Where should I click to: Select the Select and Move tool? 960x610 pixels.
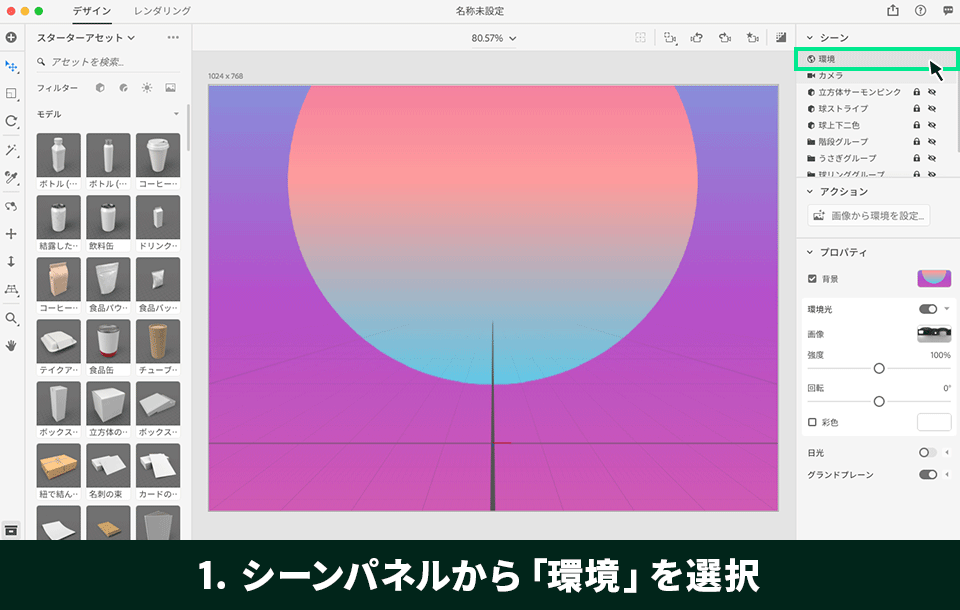pyautogui.click(x=11, y=66)
